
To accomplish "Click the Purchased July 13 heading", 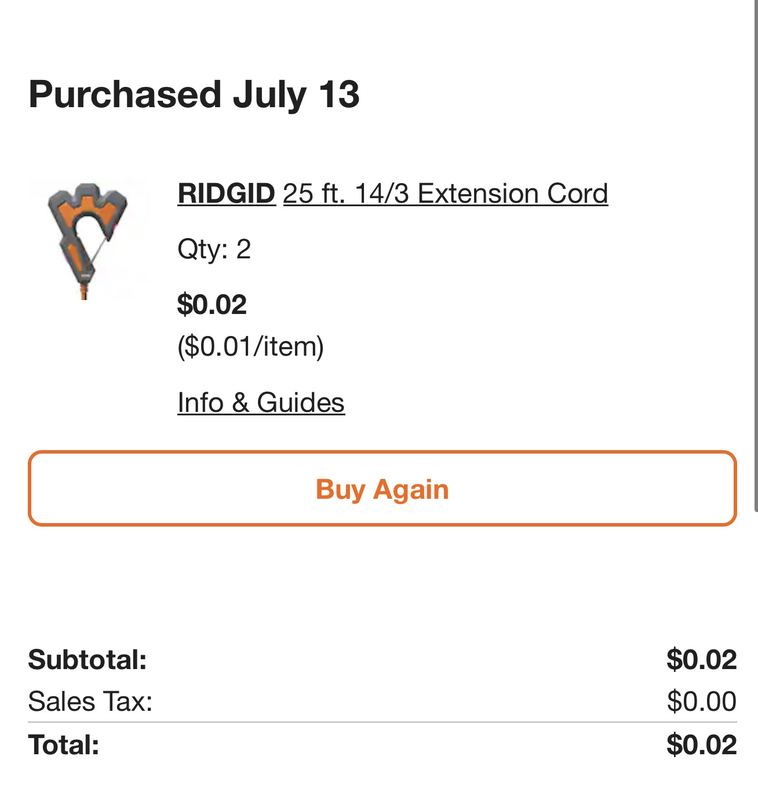I will (194, 95).
